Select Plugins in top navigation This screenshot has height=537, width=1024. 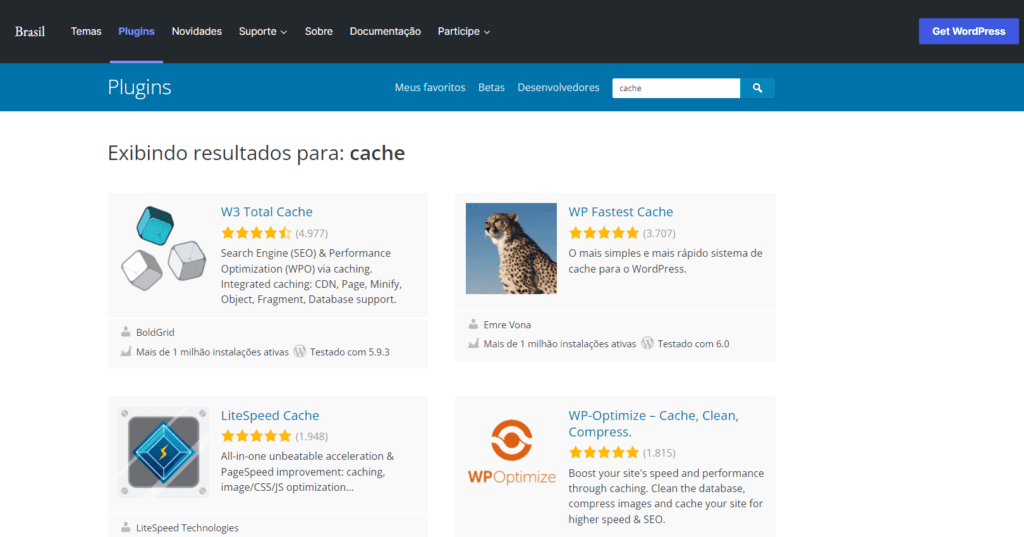click(136, 31)
